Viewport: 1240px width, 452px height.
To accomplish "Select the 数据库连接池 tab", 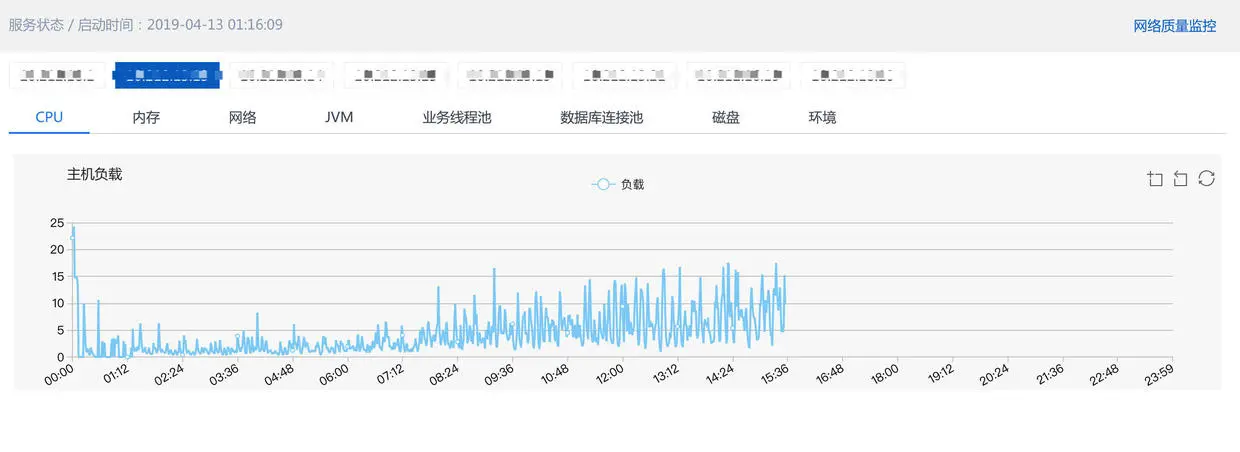I will point(601,117).
